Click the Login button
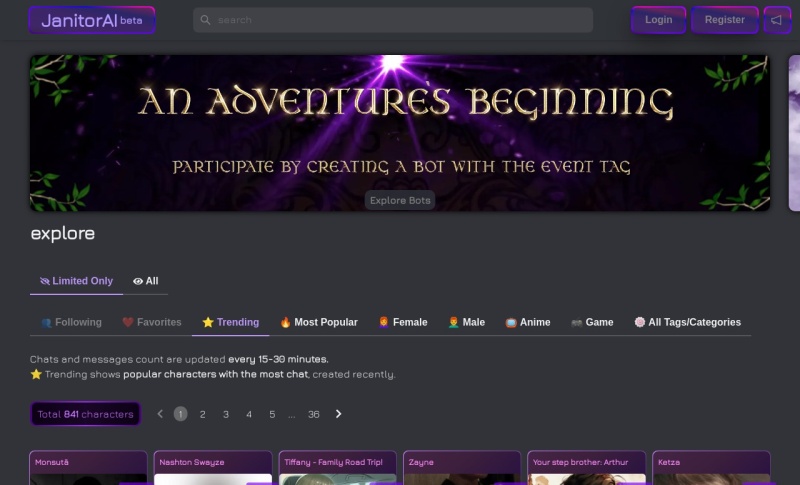800x485 pixels. tap(658, 20)
